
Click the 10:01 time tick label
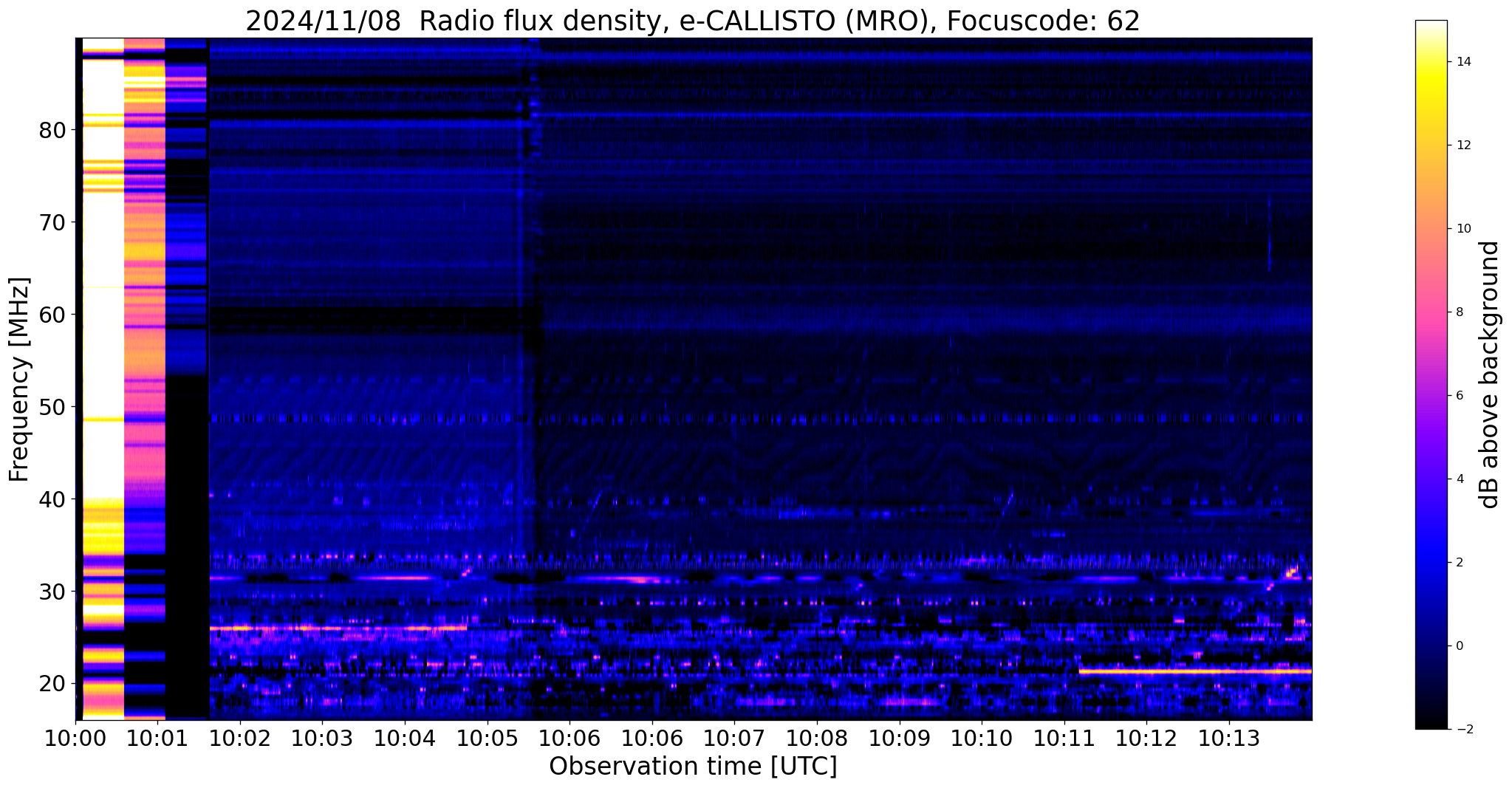158,738
